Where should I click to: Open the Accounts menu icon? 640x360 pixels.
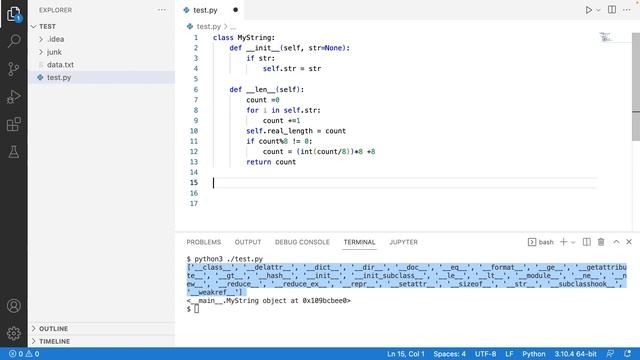[14, 306]
